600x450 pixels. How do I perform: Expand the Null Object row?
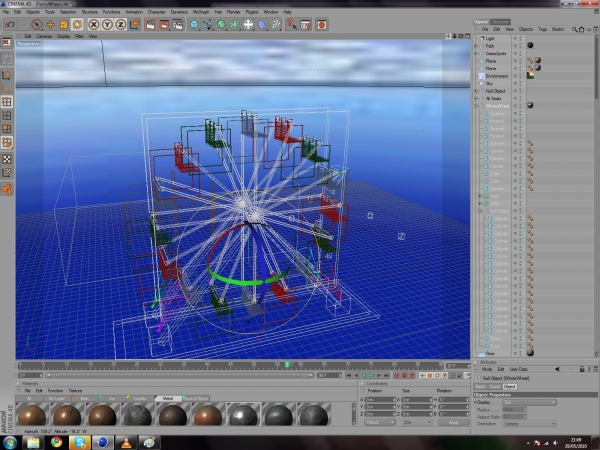pyautogui.click(x=476, y=91)
